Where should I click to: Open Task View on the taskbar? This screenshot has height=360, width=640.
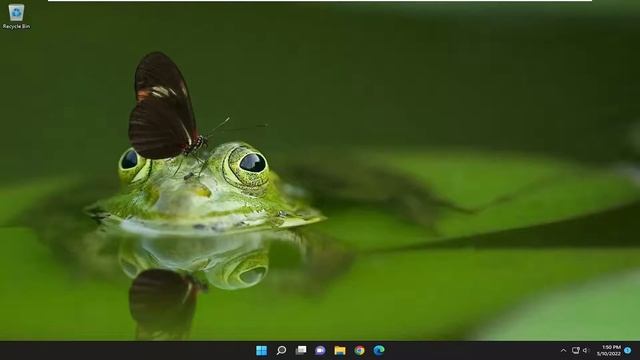point(301,350)
